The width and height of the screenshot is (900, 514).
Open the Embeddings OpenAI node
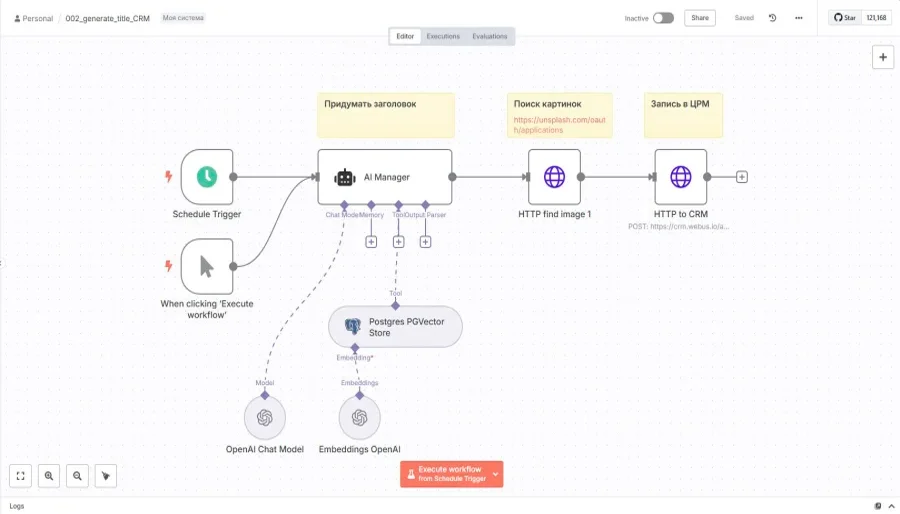pyautogui.click(x=359, y=418)
